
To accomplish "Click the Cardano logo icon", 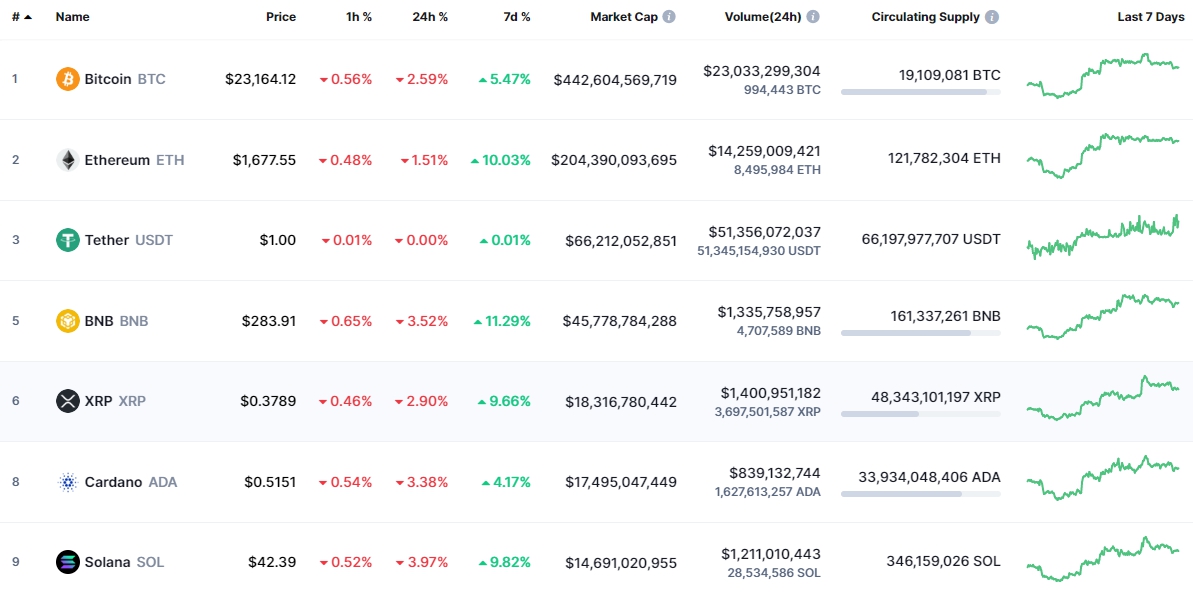I will pos(68,482).
